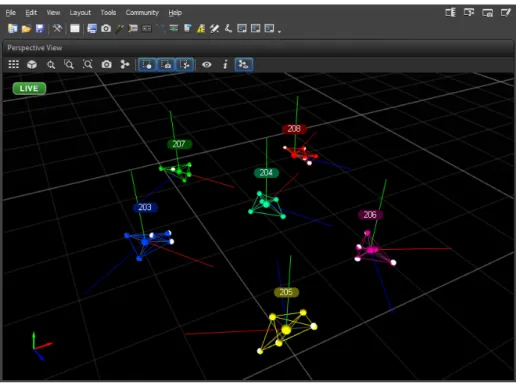The width and height of the screenshot is (516, 383).
Task: Click the edit layout icon at top right
Action: [506, 13]
